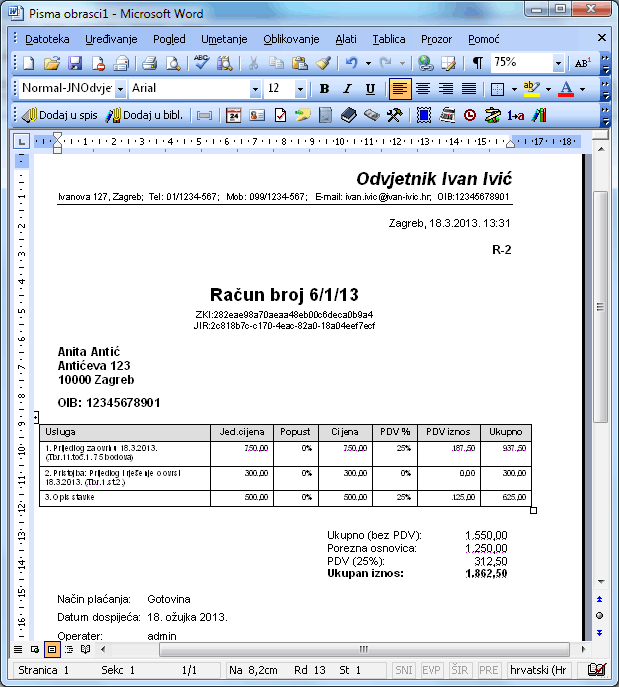Open the Datoteka menu
The width and height of the screenshot is (619, 687).
pyautogui.click(x=47, y=39)
